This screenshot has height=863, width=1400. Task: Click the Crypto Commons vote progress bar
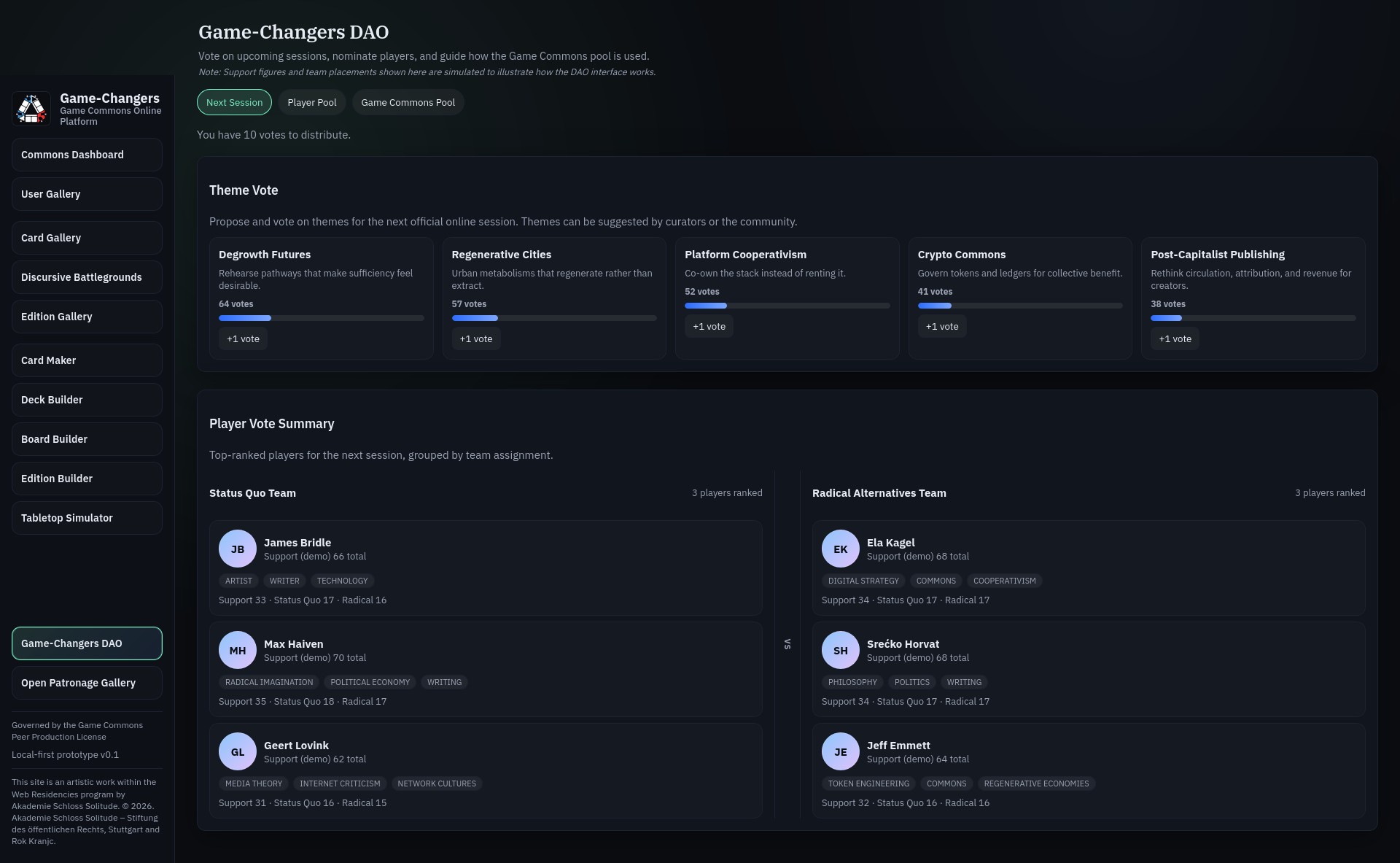tap(1020, 306)
